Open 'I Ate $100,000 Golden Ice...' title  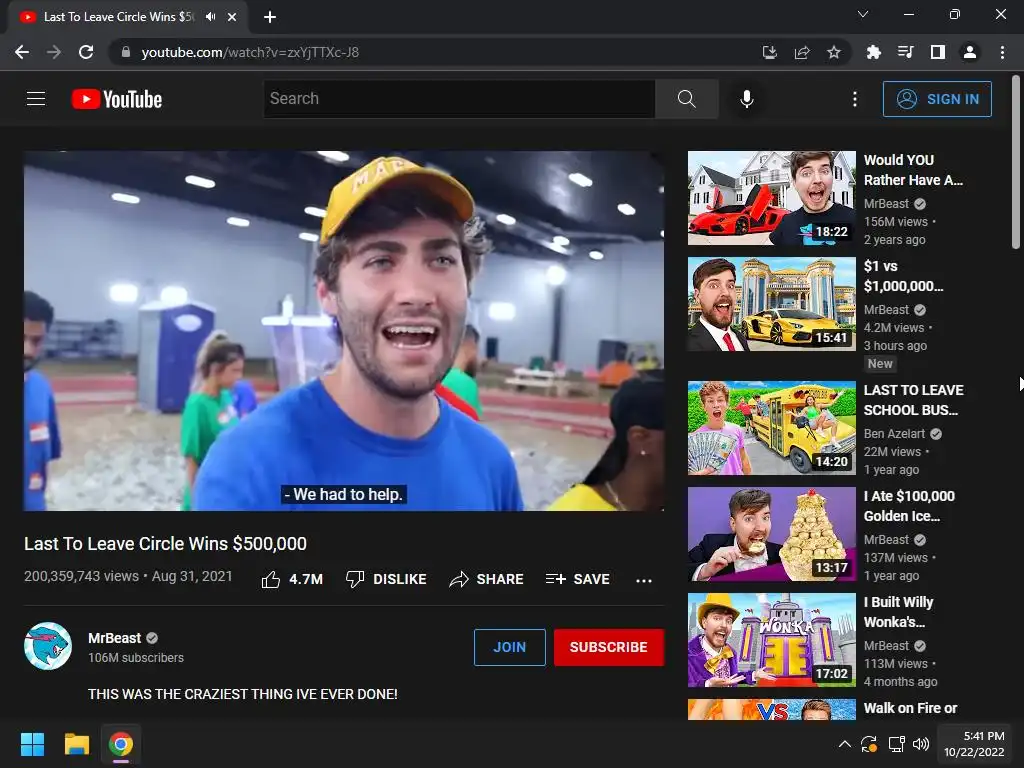909,506
